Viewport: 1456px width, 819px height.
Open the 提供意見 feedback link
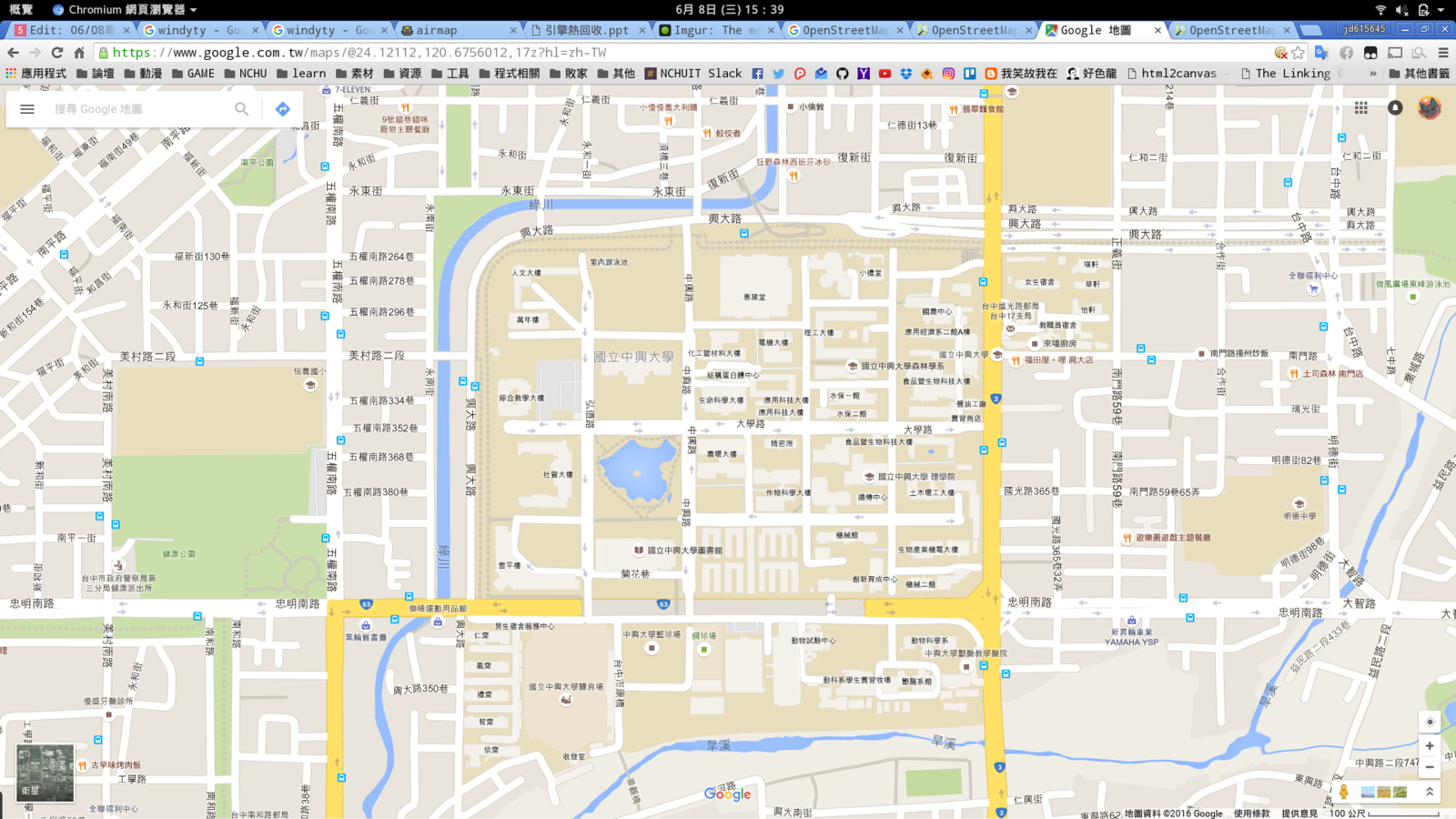tap(1299, 814)
